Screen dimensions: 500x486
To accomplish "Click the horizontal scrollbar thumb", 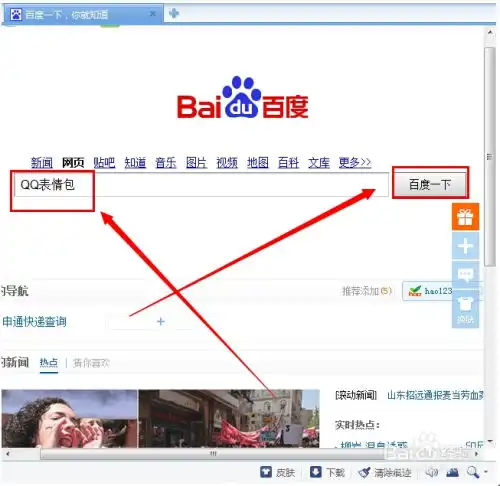I will point(213,454).
